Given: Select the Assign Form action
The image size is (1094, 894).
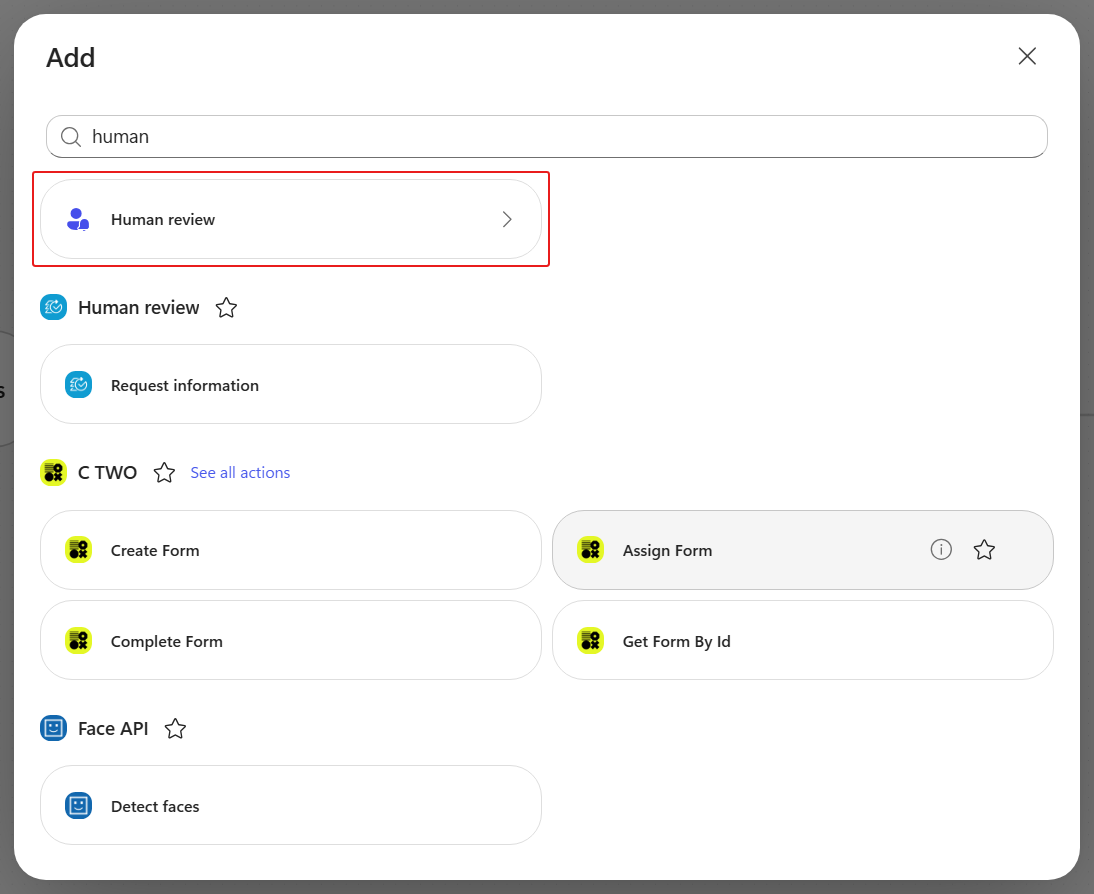Looking at the screenshot, I should click(802, 550).
